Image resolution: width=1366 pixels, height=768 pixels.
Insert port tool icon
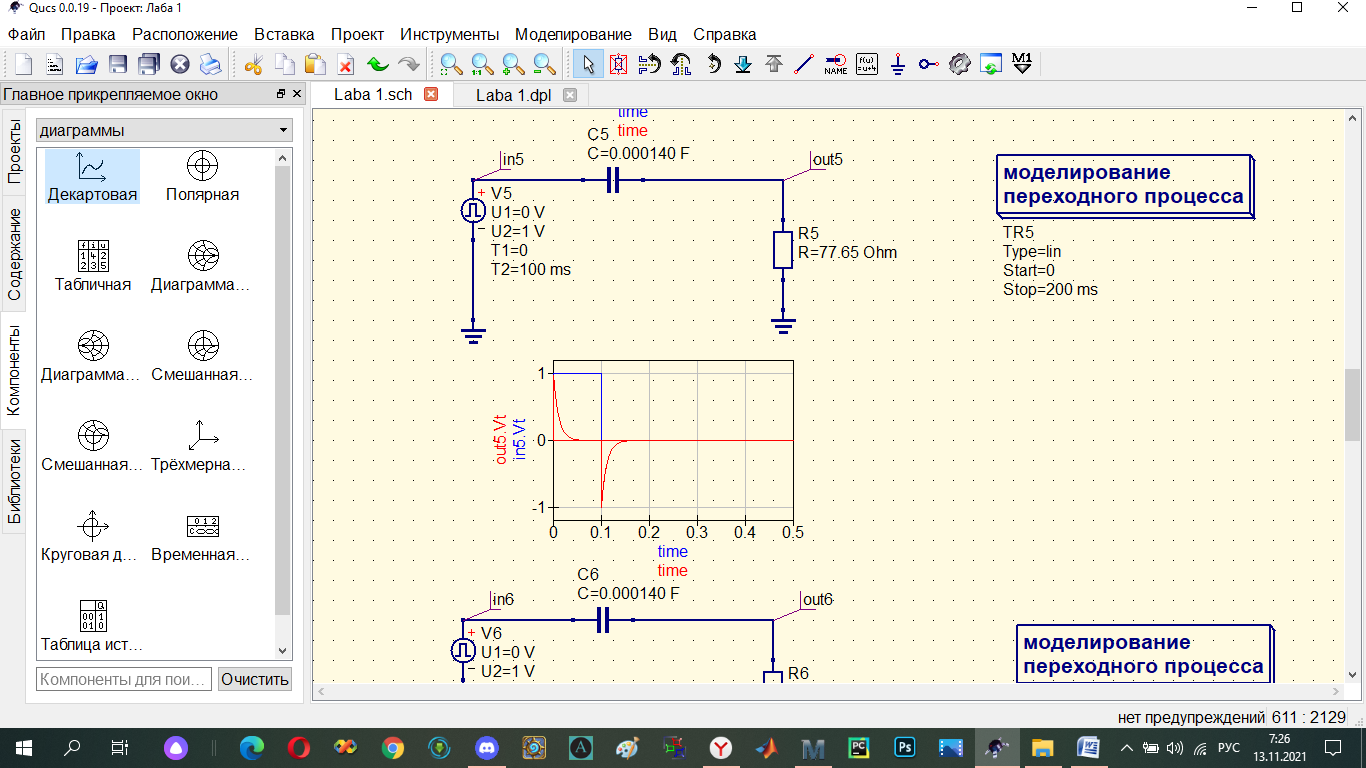(929, 65)
